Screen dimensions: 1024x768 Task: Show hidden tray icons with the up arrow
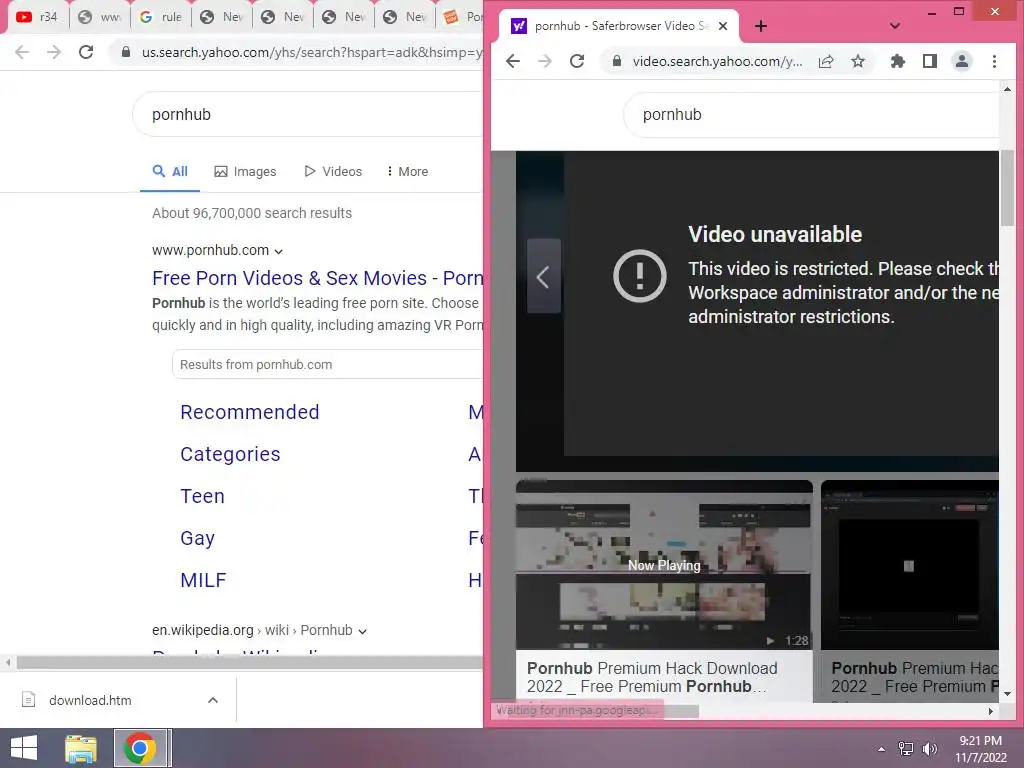point(882,748)
